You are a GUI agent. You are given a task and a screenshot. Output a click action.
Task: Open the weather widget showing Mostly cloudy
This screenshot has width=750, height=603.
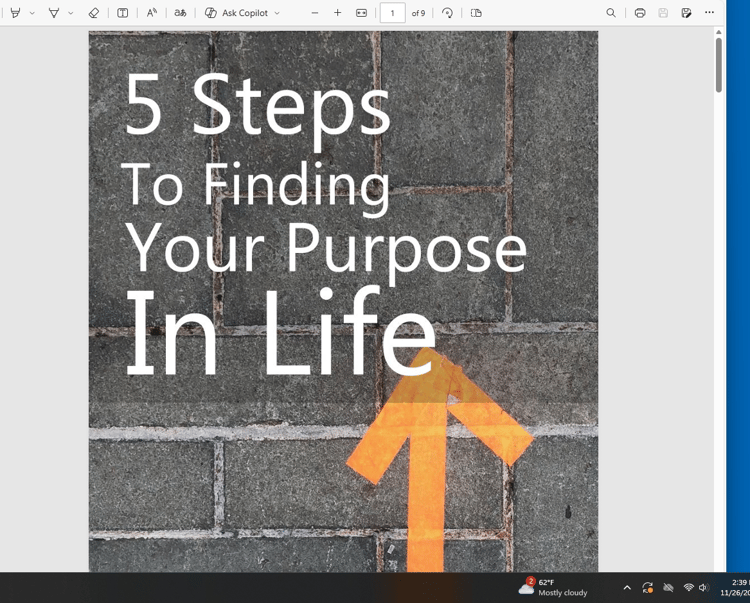[x=553, y=587]
